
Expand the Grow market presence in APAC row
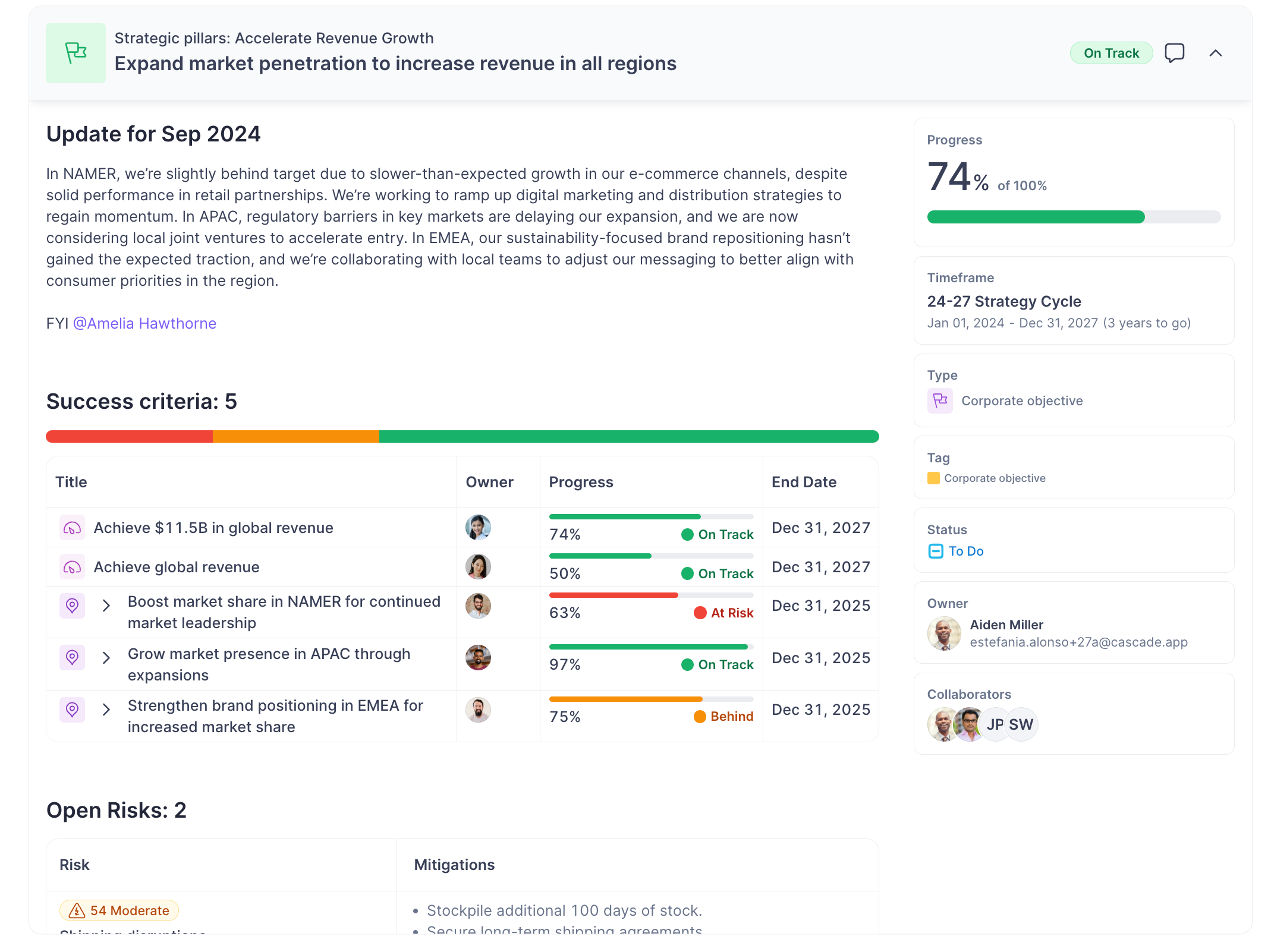tap(106, 657)
